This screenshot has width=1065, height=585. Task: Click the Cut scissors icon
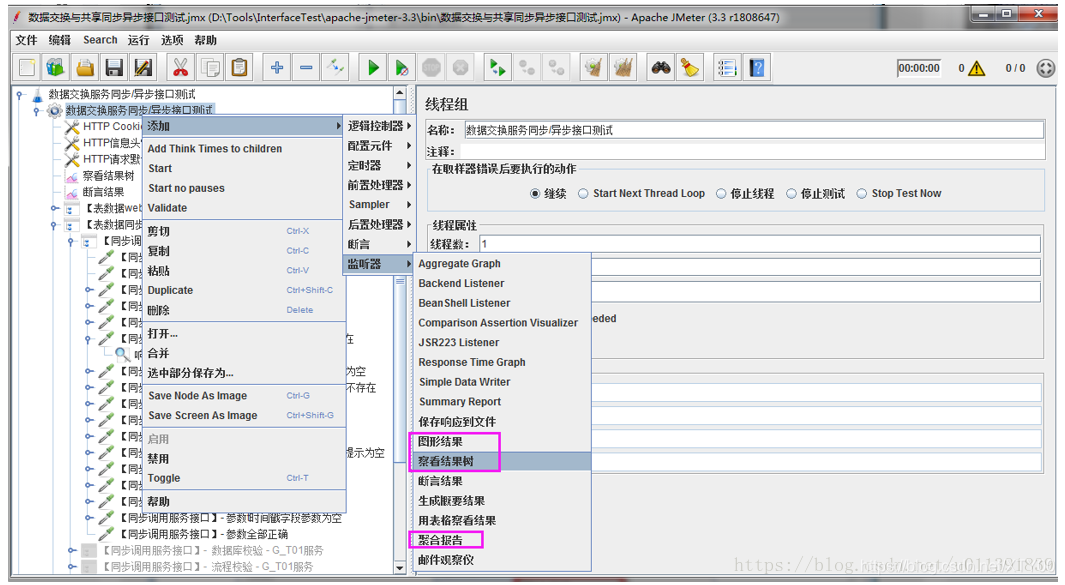pos(180,67)
